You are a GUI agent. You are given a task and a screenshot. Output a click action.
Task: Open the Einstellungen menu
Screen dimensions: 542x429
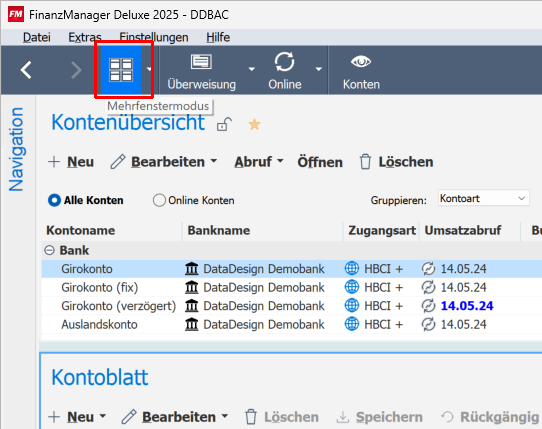pyautogui.click(x=154, y=37)
